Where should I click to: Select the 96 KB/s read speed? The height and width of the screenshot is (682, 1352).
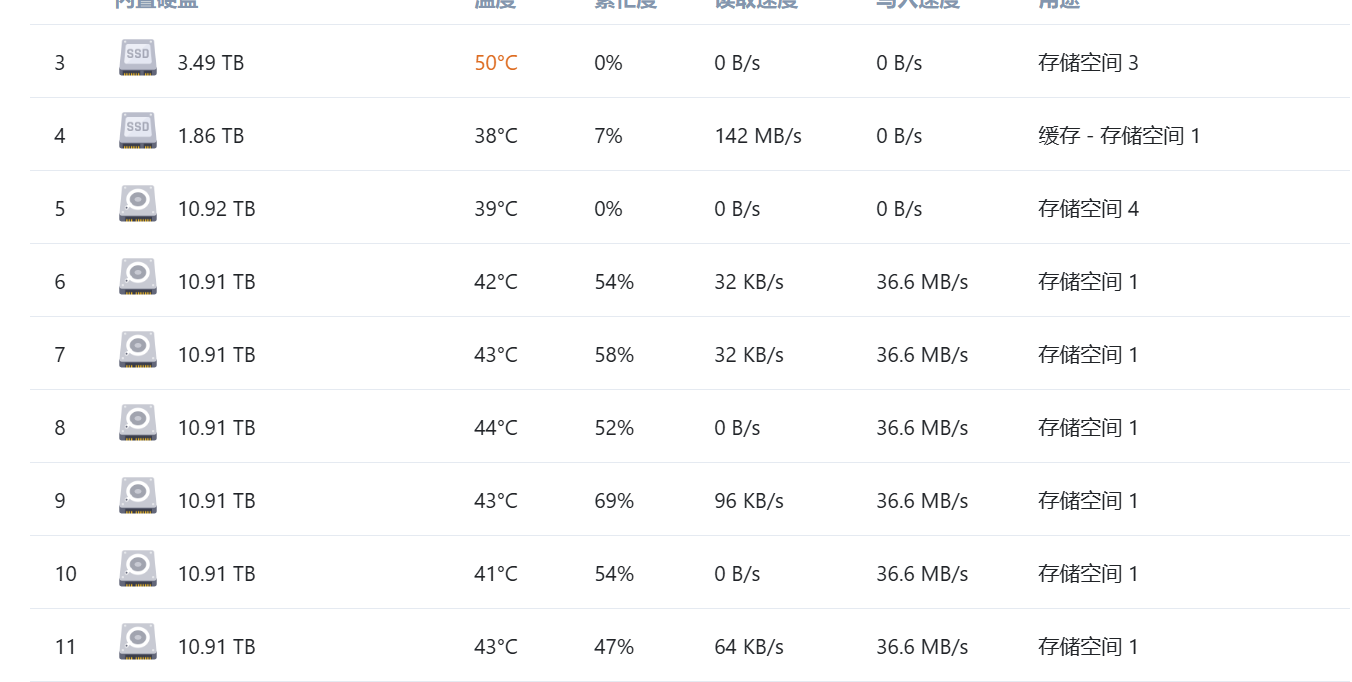(x=749, y=501)
